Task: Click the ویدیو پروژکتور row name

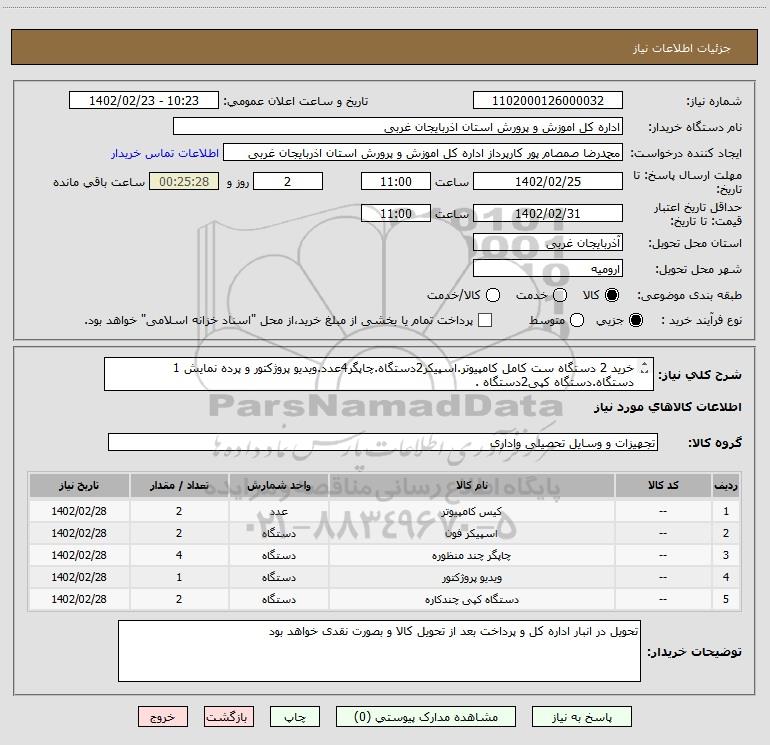Action: (x=471, y=578)
